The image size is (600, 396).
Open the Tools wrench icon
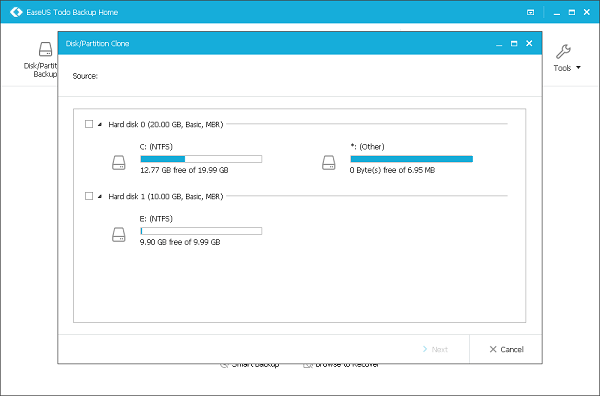(563, 52)
